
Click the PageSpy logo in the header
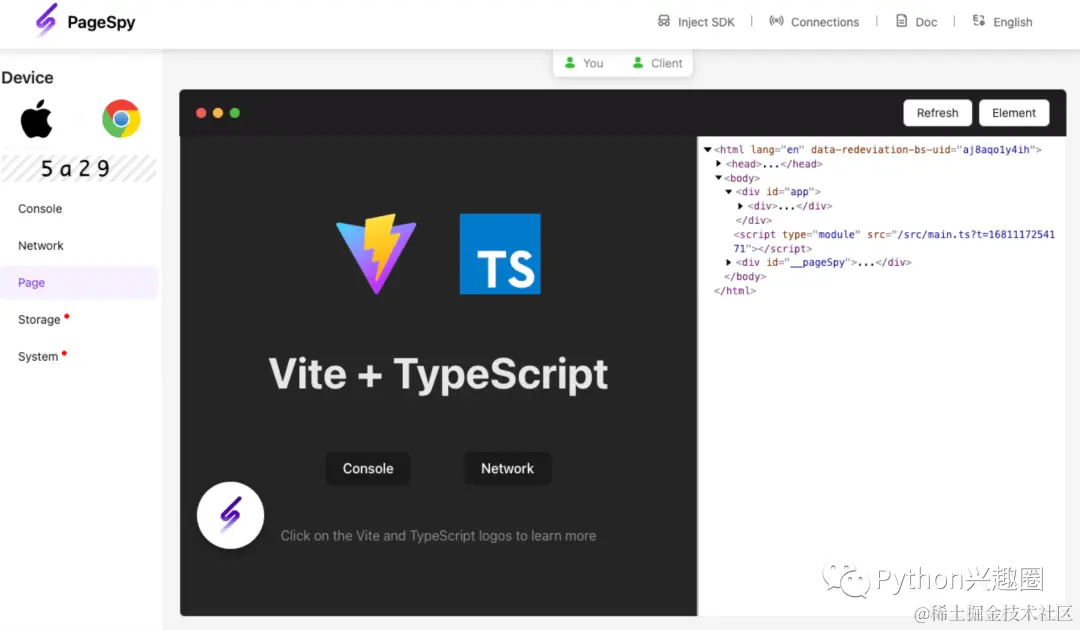pyautogui.click(x=46, y=20)
